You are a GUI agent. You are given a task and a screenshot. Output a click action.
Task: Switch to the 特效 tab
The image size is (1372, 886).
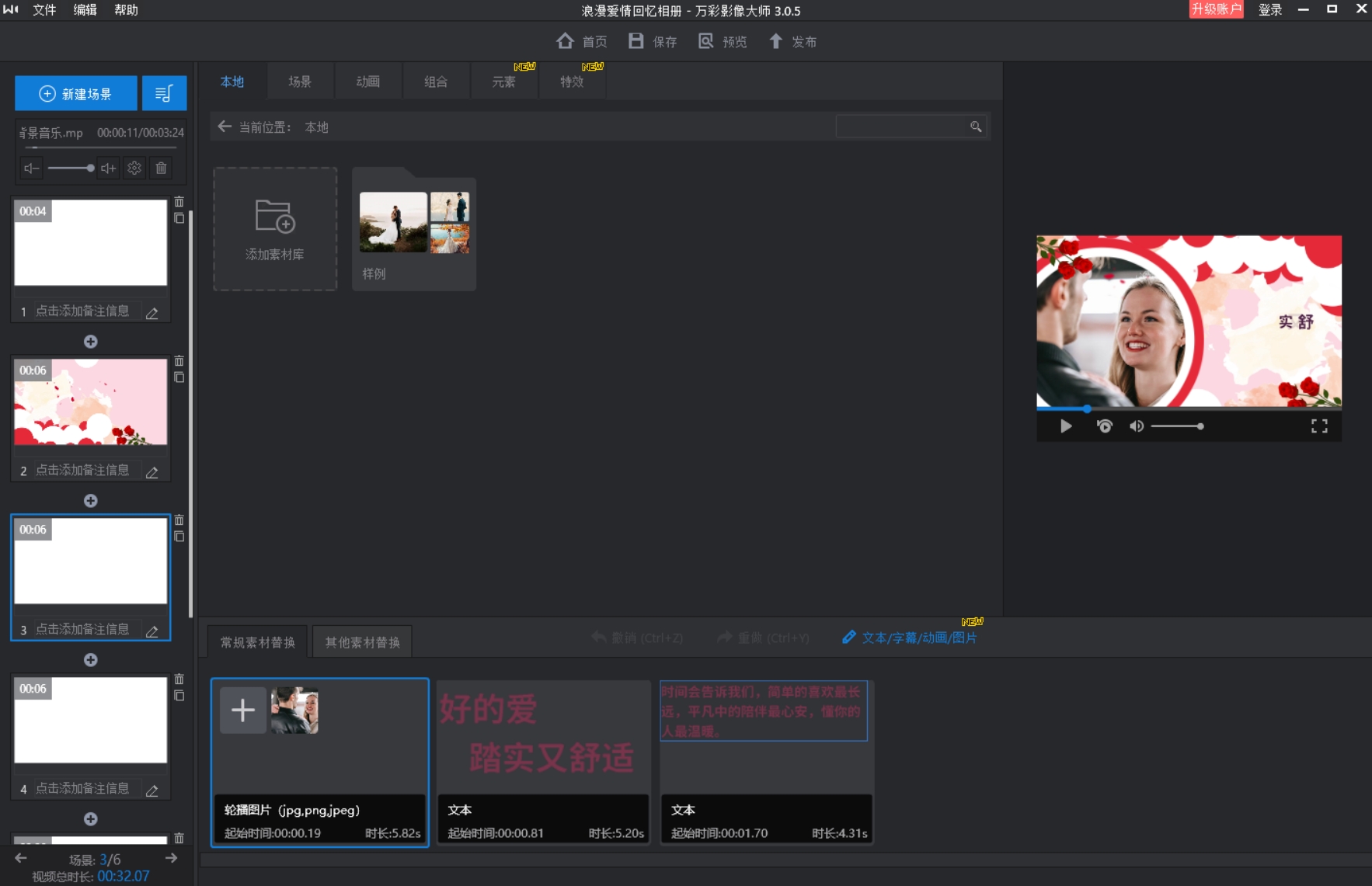pos(572,82)
